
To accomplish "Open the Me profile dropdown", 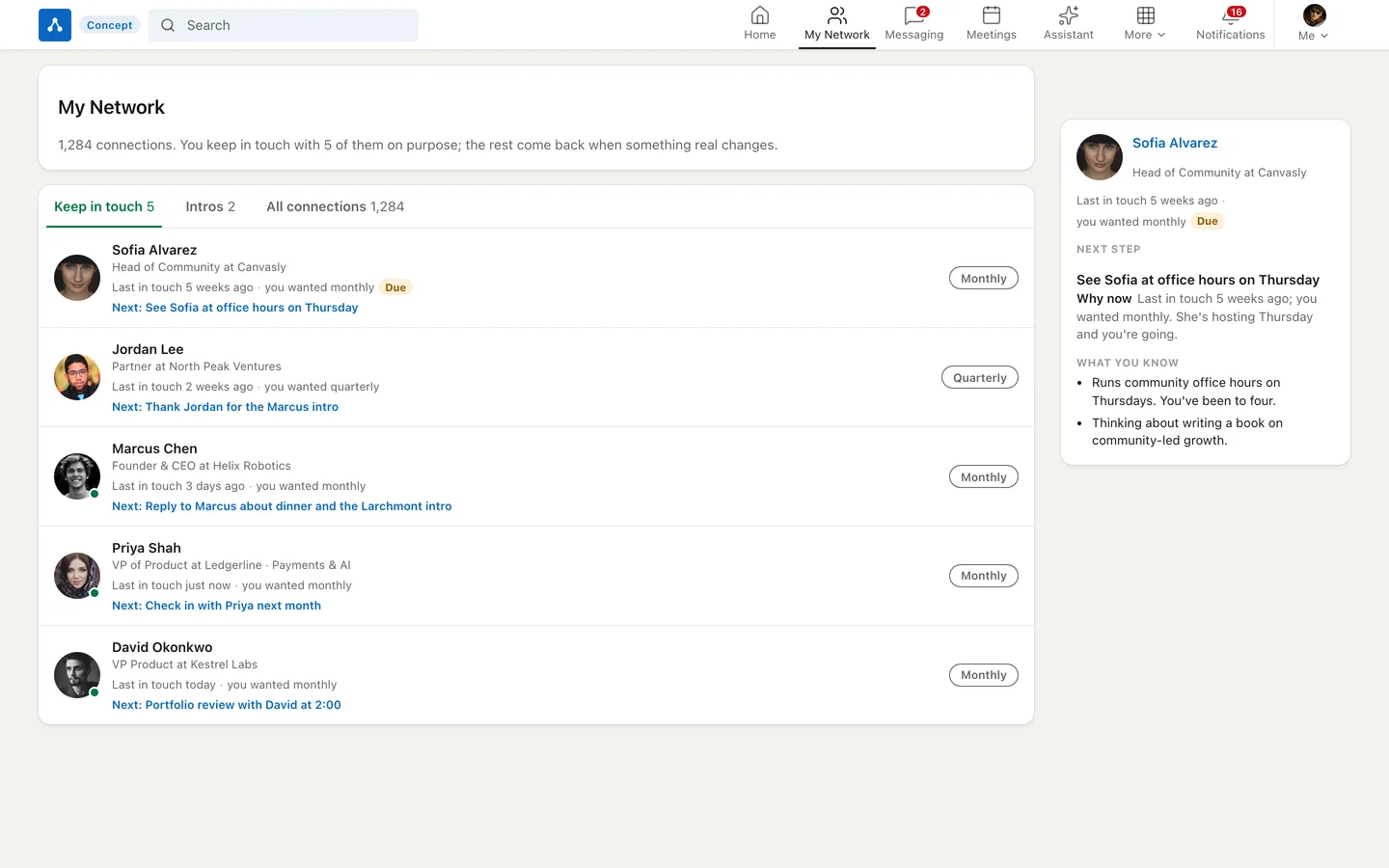I will (1314, 24).
